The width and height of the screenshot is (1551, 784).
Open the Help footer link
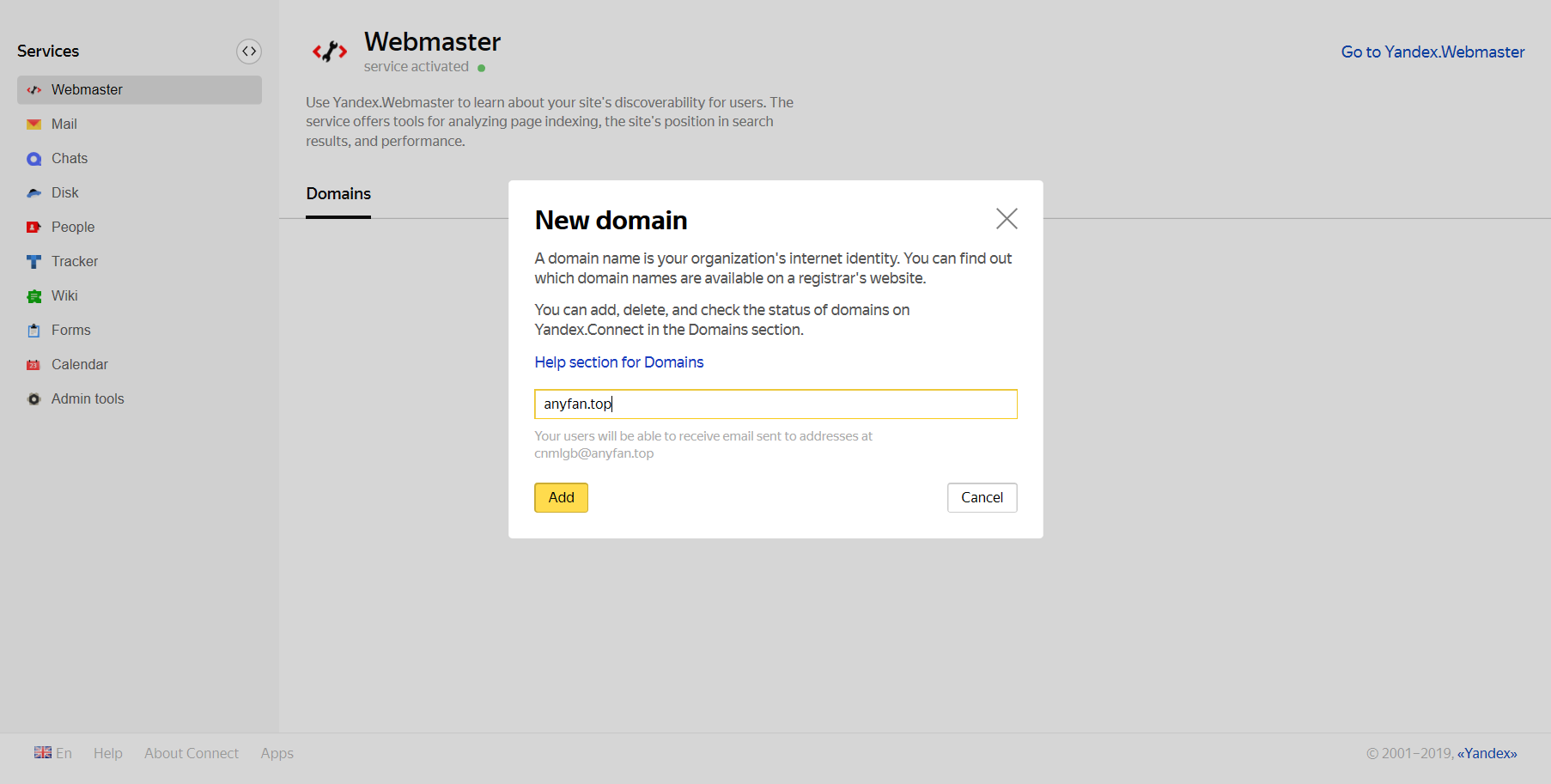click(108, 753)
